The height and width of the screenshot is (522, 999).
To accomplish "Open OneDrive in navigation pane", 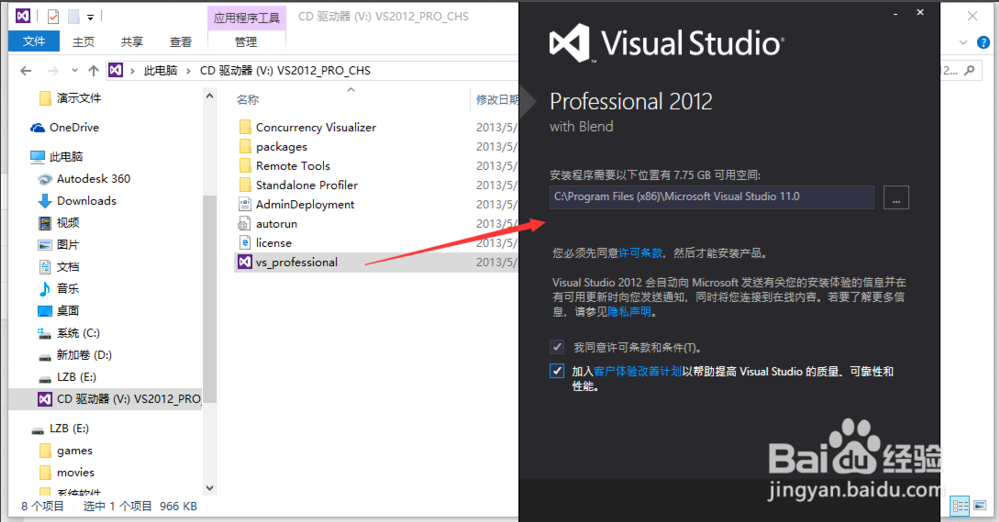I will 74,127.
